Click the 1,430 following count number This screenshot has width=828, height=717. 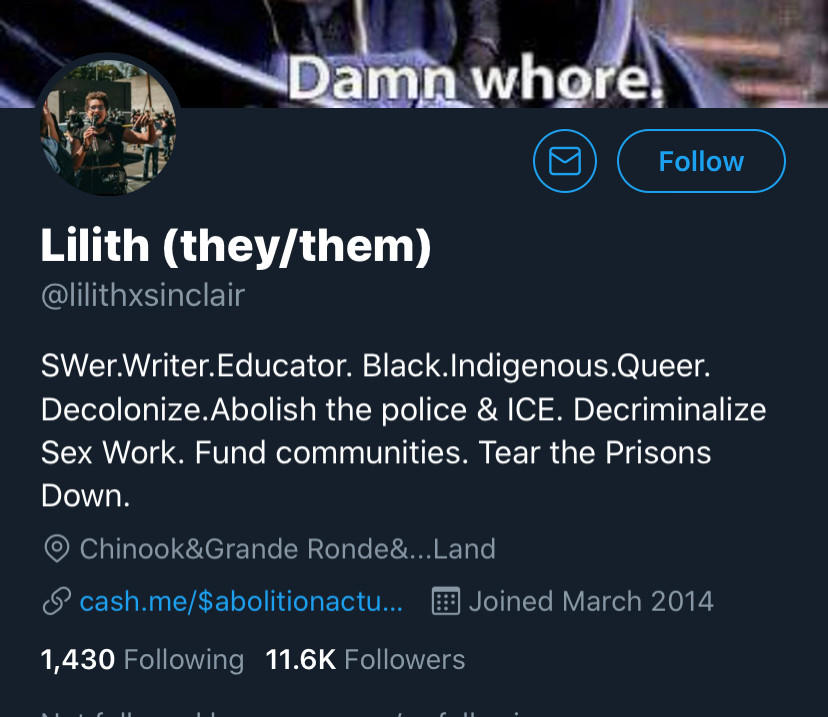78,660
